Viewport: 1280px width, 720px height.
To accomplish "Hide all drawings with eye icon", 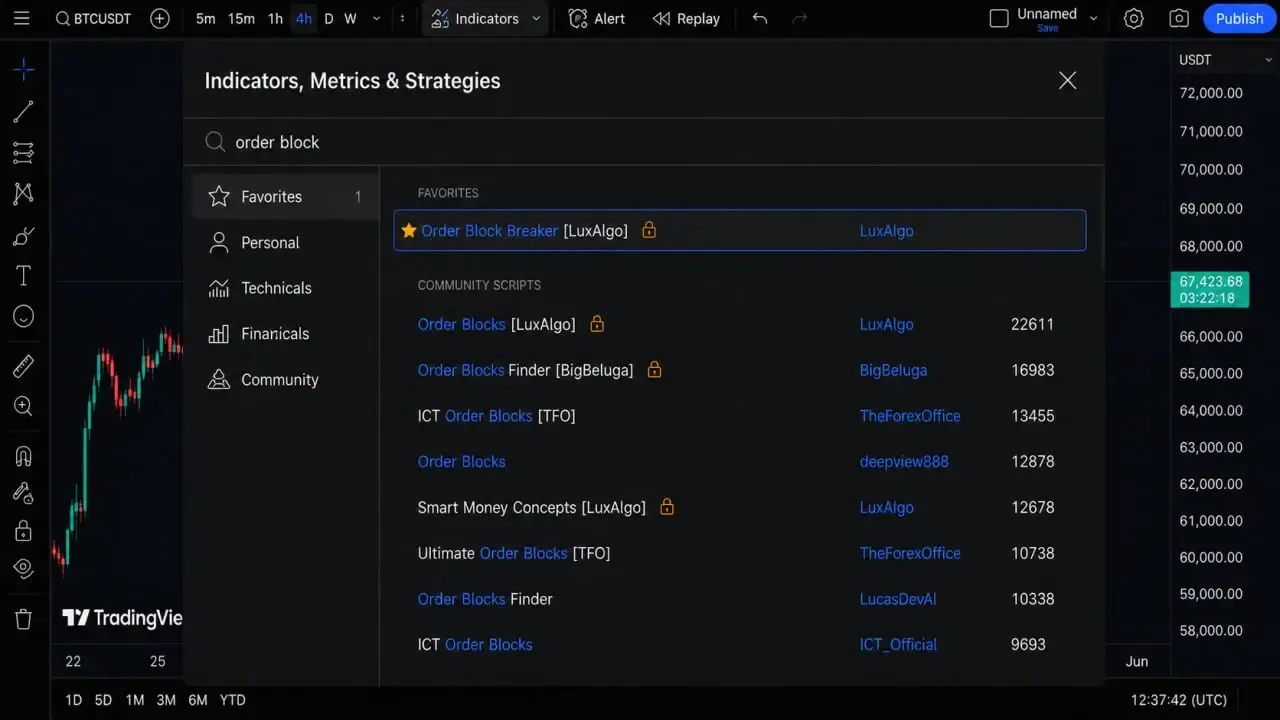I will click(x=24, y=568).
